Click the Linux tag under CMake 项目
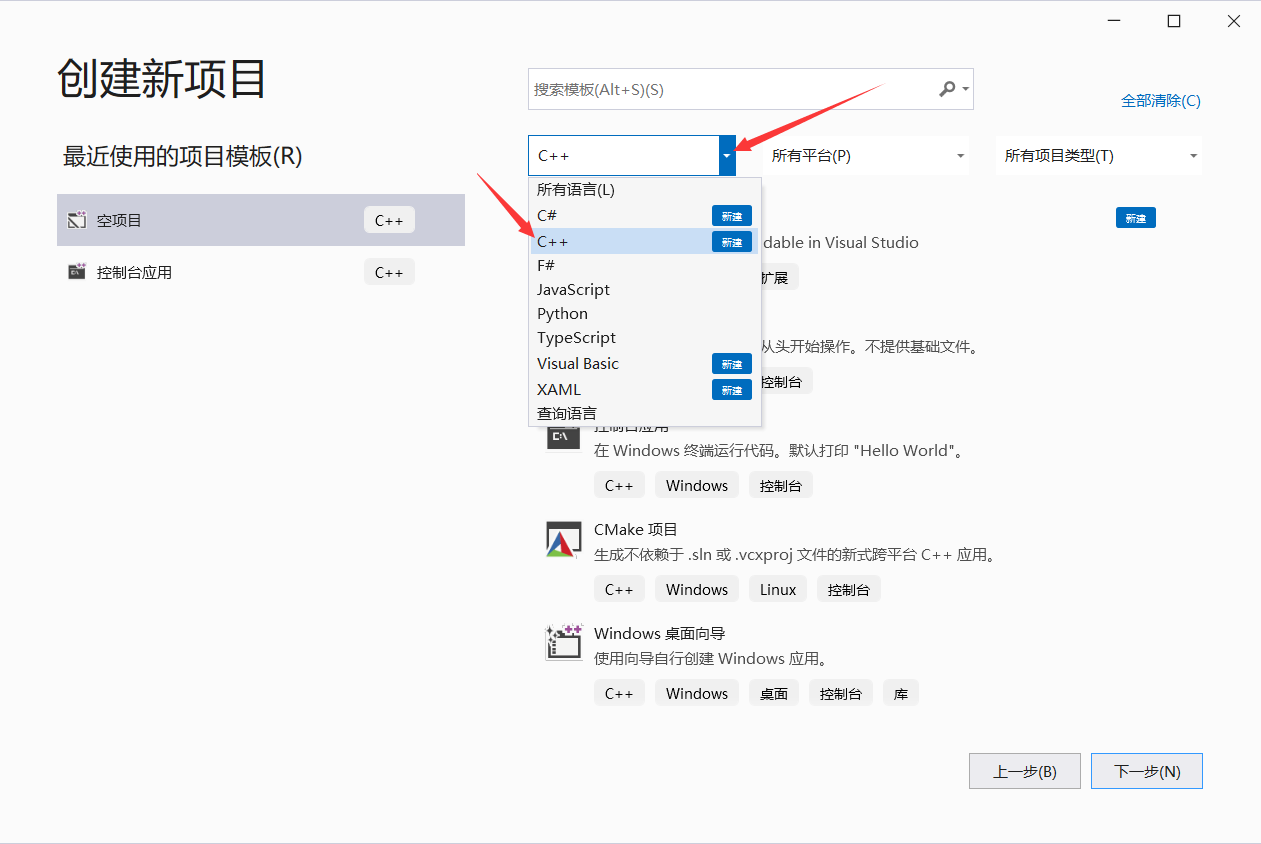 [x=778, y=589]
